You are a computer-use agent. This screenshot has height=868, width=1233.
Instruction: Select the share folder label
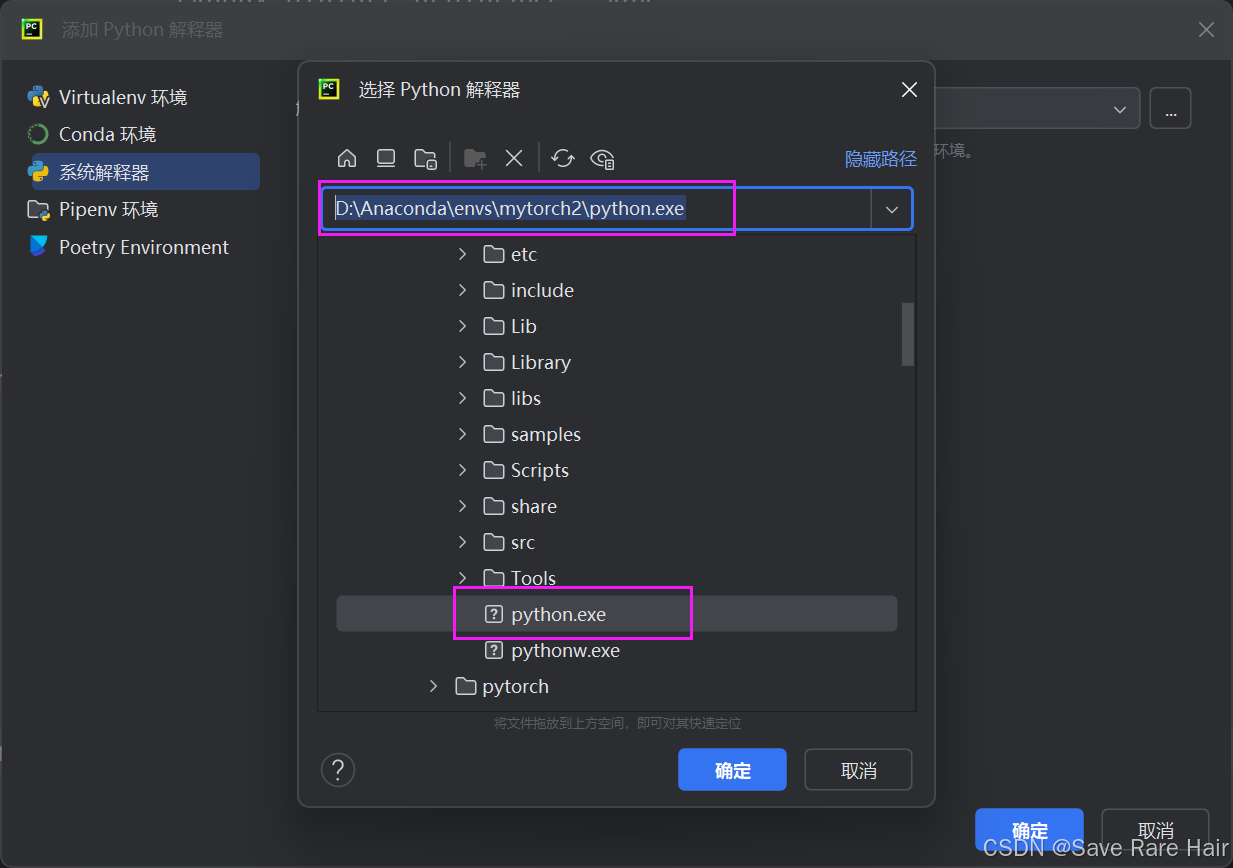pos(534,507)
